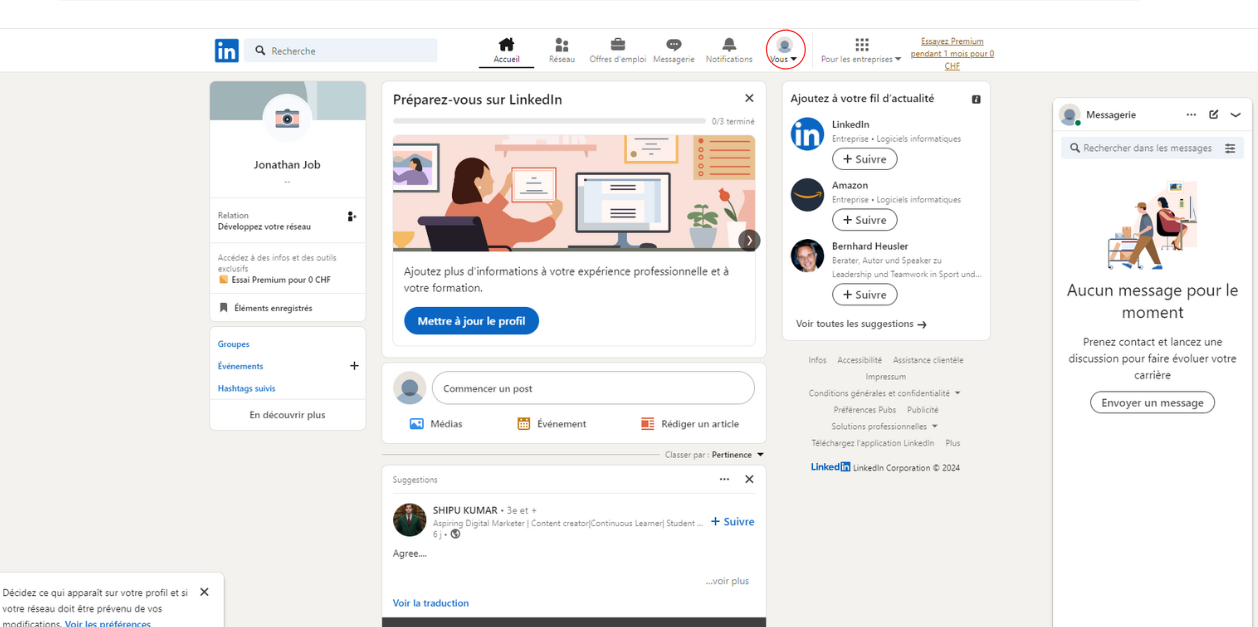The width and height of the screenshot is (1258, 627).
Task: Expand Pour les entreprises menu
Action: click(861, 50)
